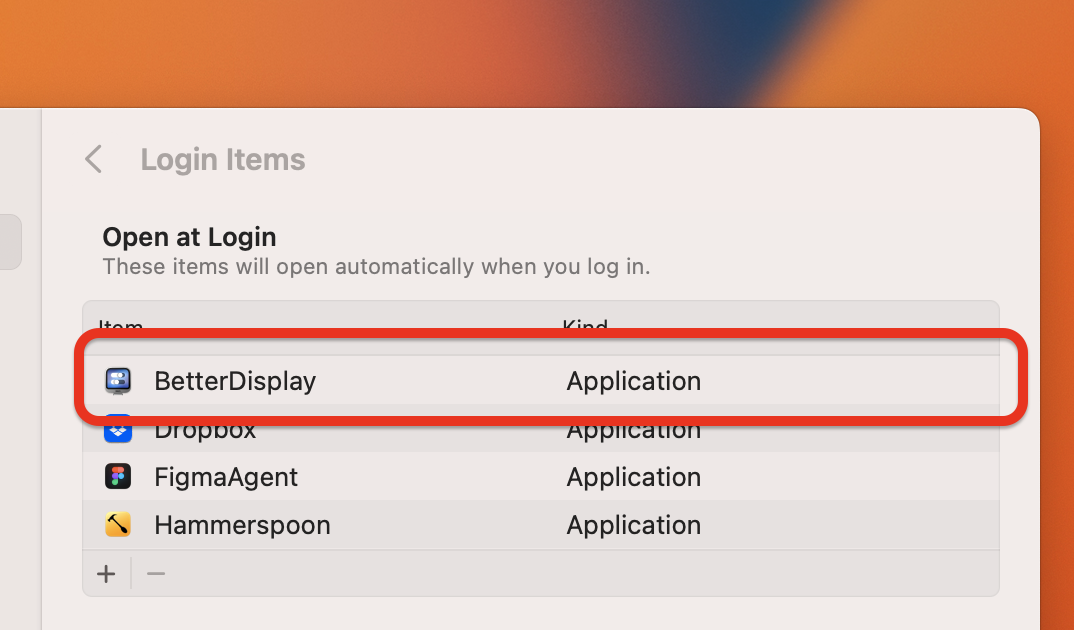Click the Application label beside Hammerspoon

(x=633, y=525)
